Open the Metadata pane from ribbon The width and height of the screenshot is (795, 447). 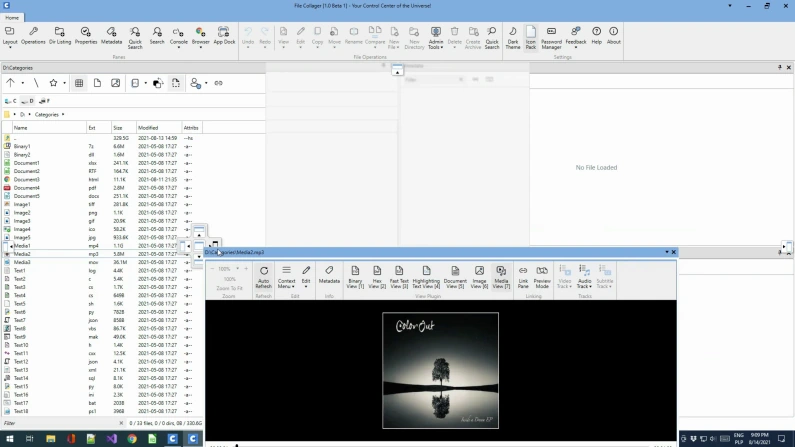[111, 36]
